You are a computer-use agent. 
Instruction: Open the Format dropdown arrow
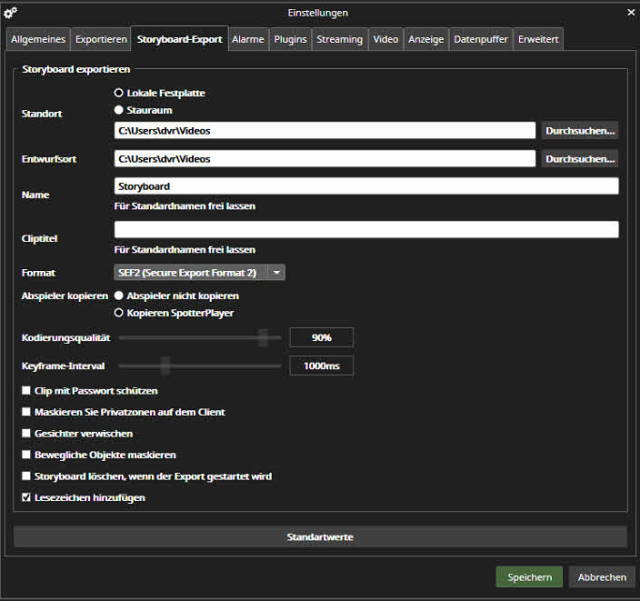pos(277,272)
